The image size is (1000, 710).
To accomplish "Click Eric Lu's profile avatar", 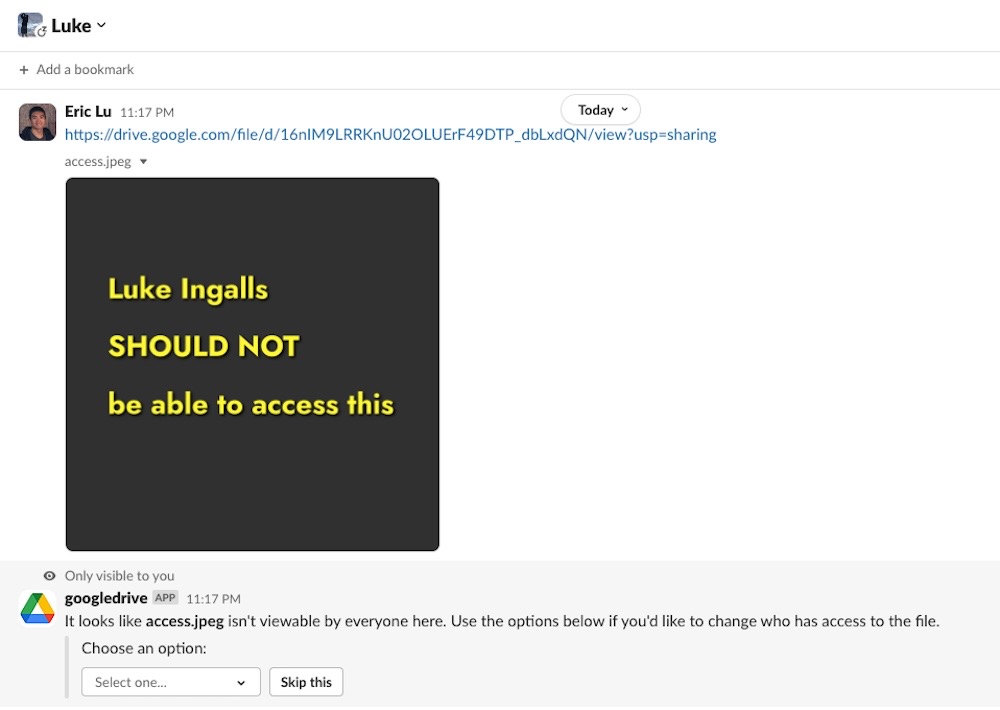I will 37,121.
